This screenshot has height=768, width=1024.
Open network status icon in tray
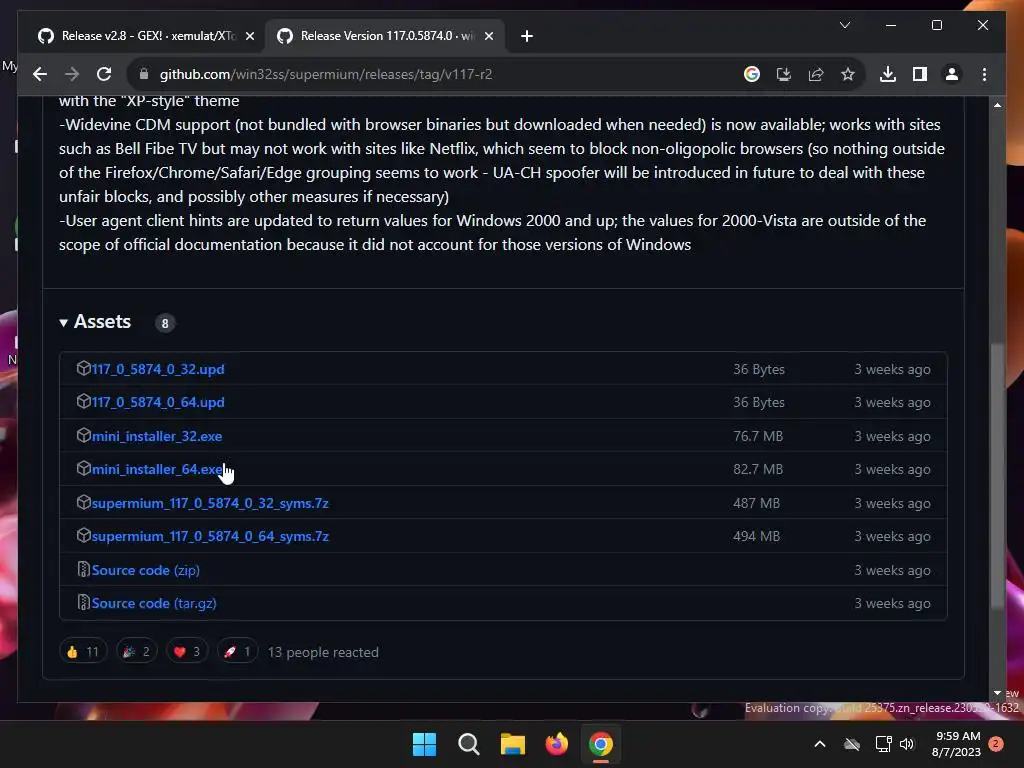pyautogui.click(x=883, y=744)
